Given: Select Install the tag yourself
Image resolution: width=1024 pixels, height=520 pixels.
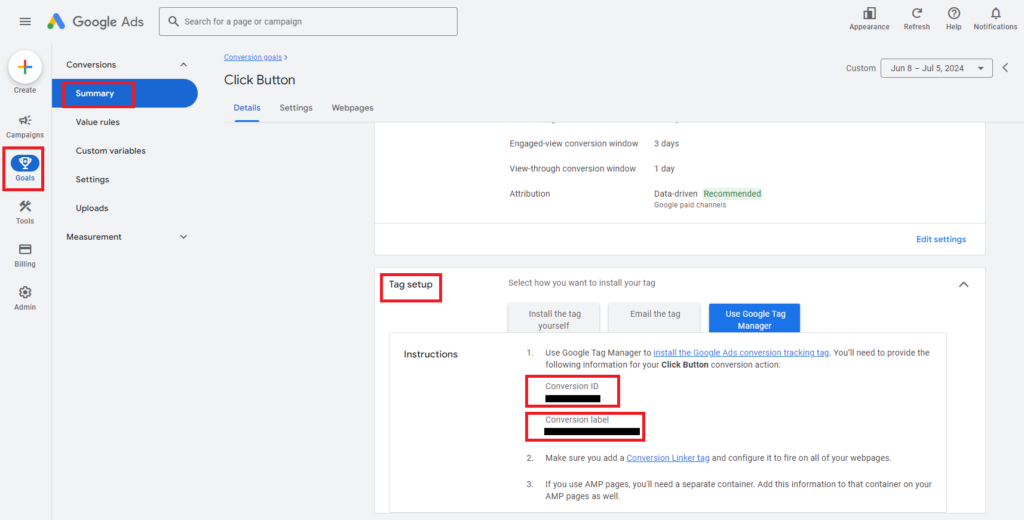Looking at the screenshot, I should [x=554, y=319].
